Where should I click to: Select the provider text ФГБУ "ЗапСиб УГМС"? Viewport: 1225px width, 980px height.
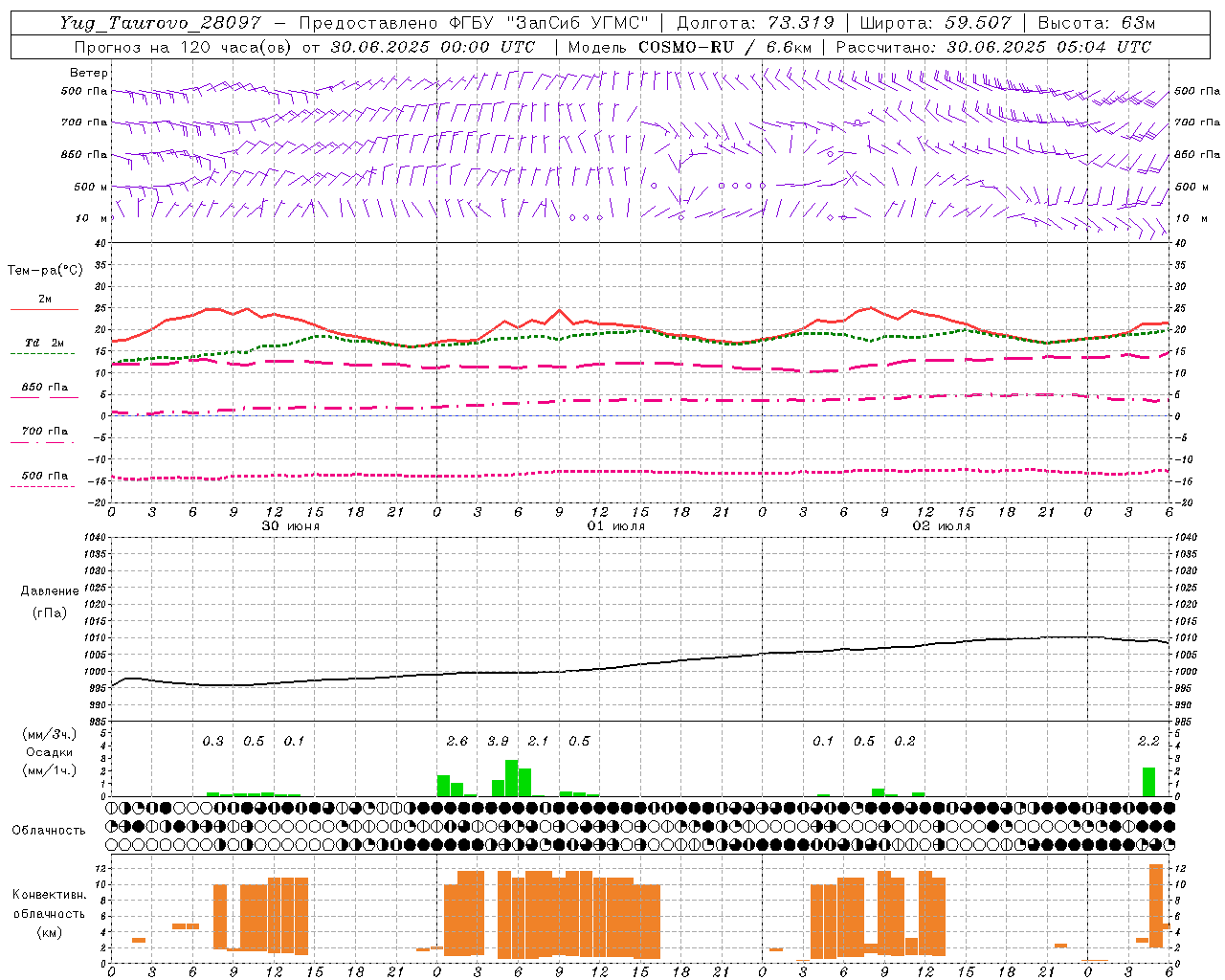pyautogui.click(x=548, y=23)
